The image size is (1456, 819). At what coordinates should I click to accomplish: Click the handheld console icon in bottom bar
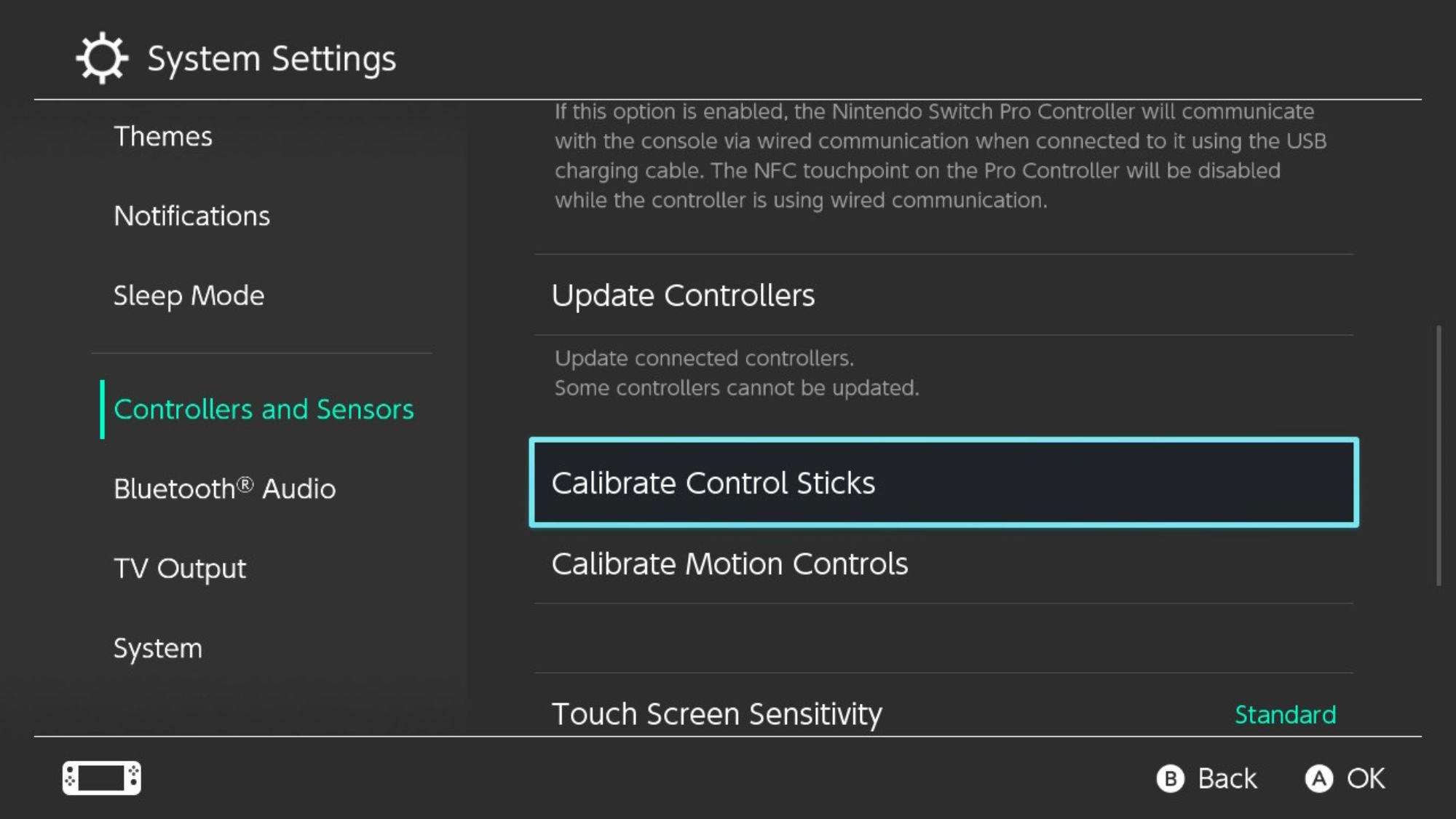103,778
